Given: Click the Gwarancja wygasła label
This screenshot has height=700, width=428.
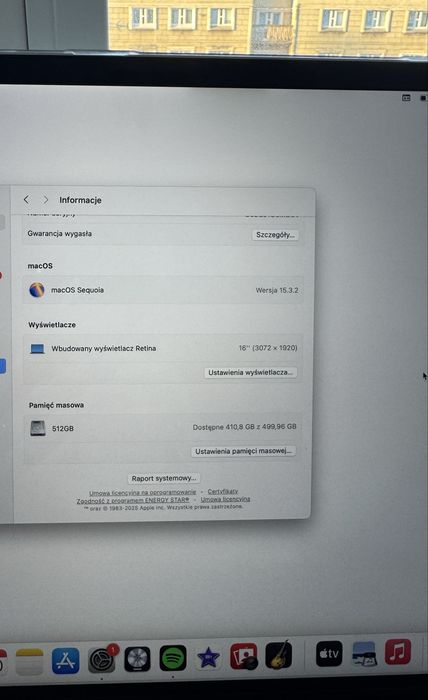Looking at the screenshot, I should [59, 233].
